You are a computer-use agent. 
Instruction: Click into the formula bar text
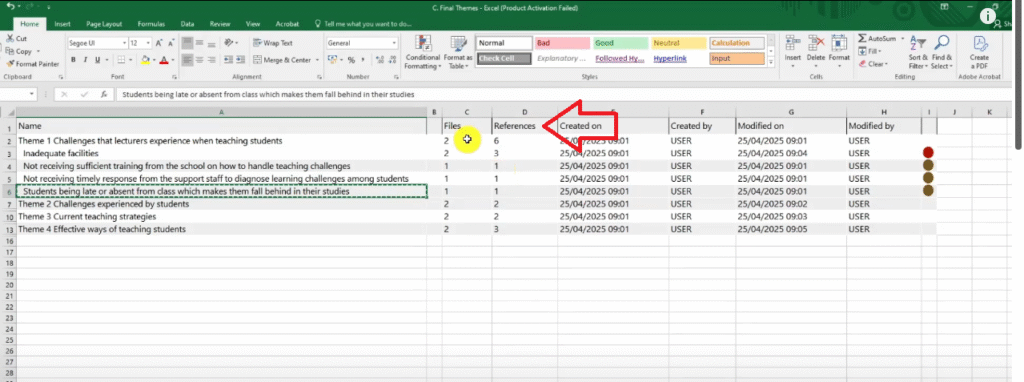268,94
